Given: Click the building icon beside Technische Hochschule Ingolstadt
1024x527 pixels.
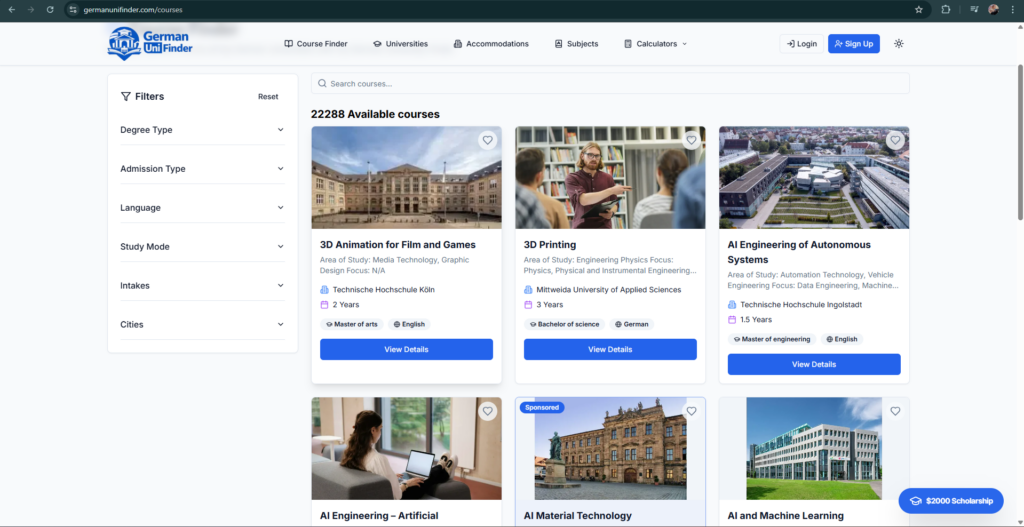Looking at the screenshot, I should pos(731,305).
